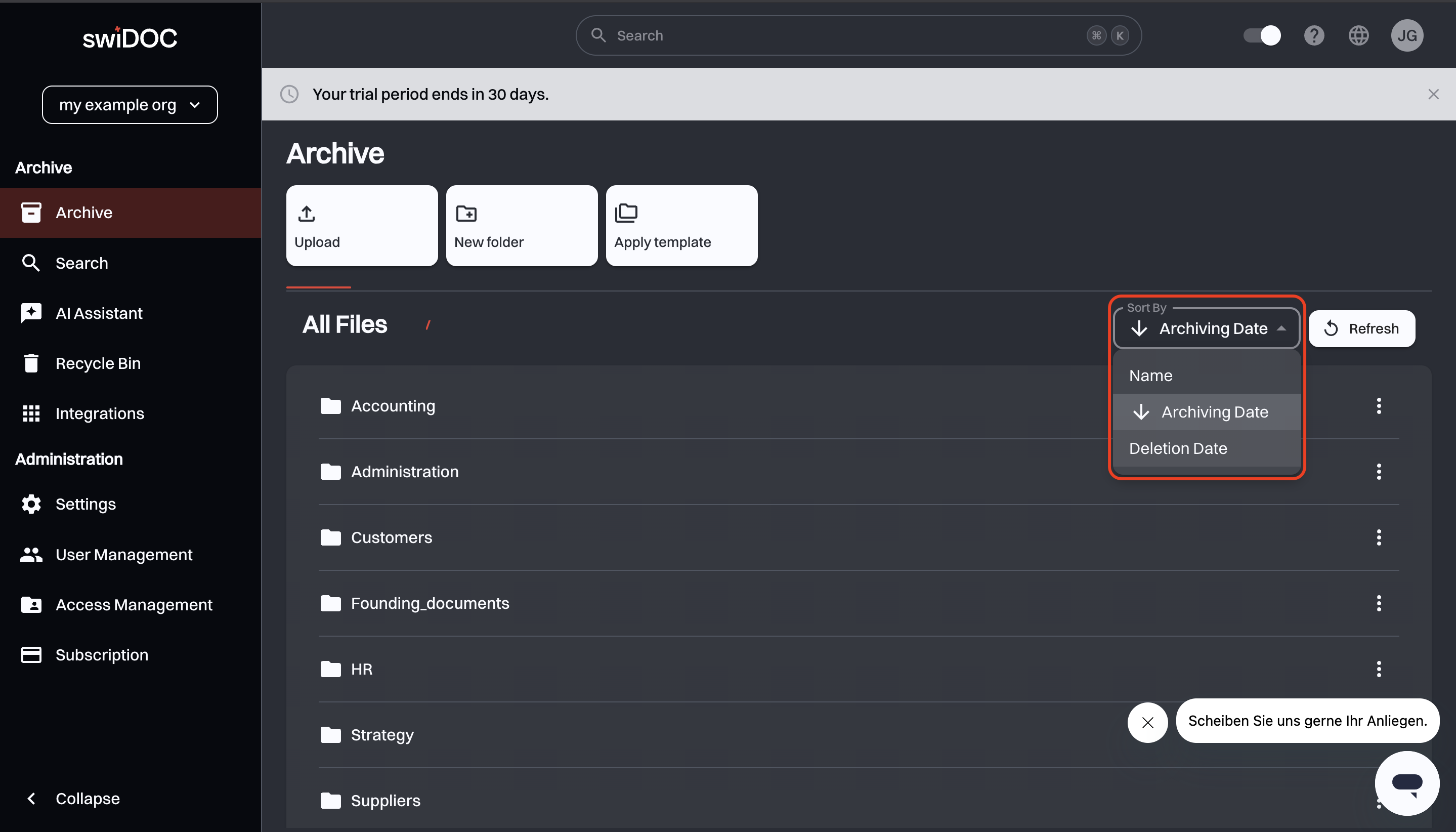Click the swiDOC logo
The width and height of the screenshot is (1456, 832).
130,38
